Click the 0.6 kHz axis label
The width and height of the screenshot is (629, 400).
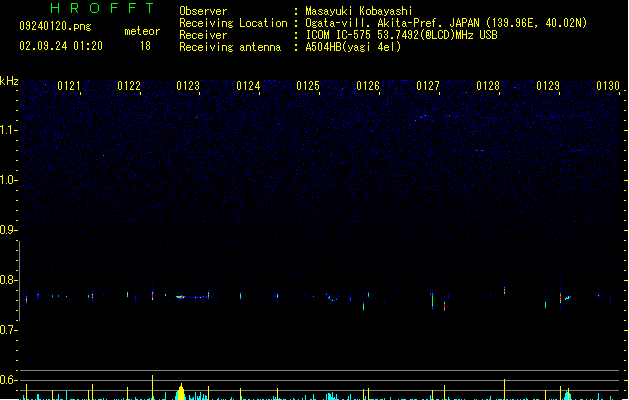8,380
